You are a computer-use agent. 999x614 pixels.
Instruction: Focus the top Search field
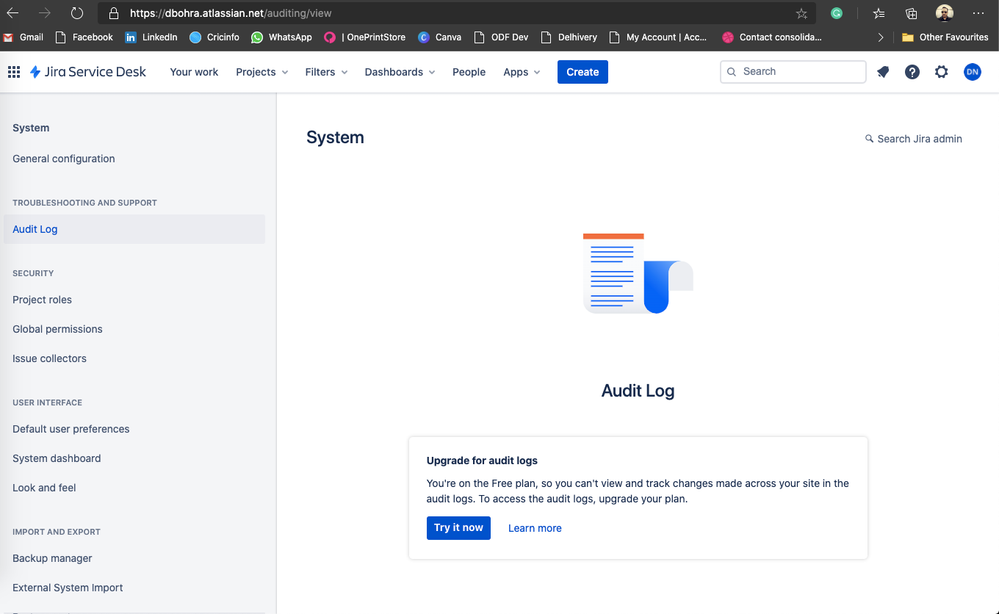(x=793, y=71)
